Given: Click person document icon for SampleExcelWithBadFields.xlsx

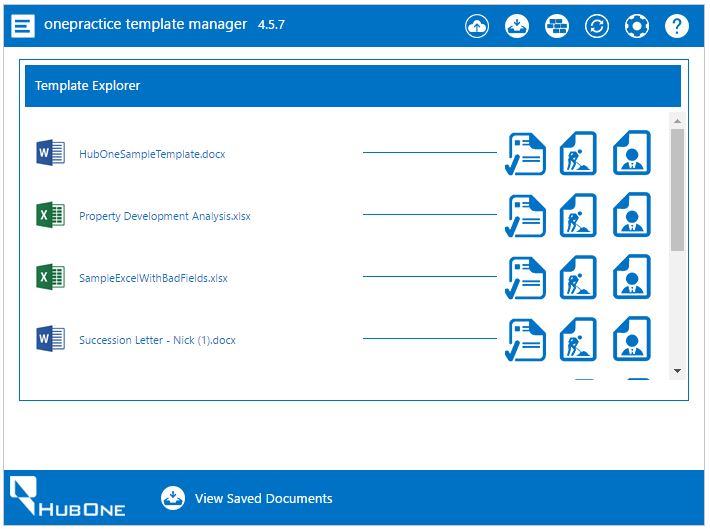Looking at the screenshot, I should coord(632,277).
